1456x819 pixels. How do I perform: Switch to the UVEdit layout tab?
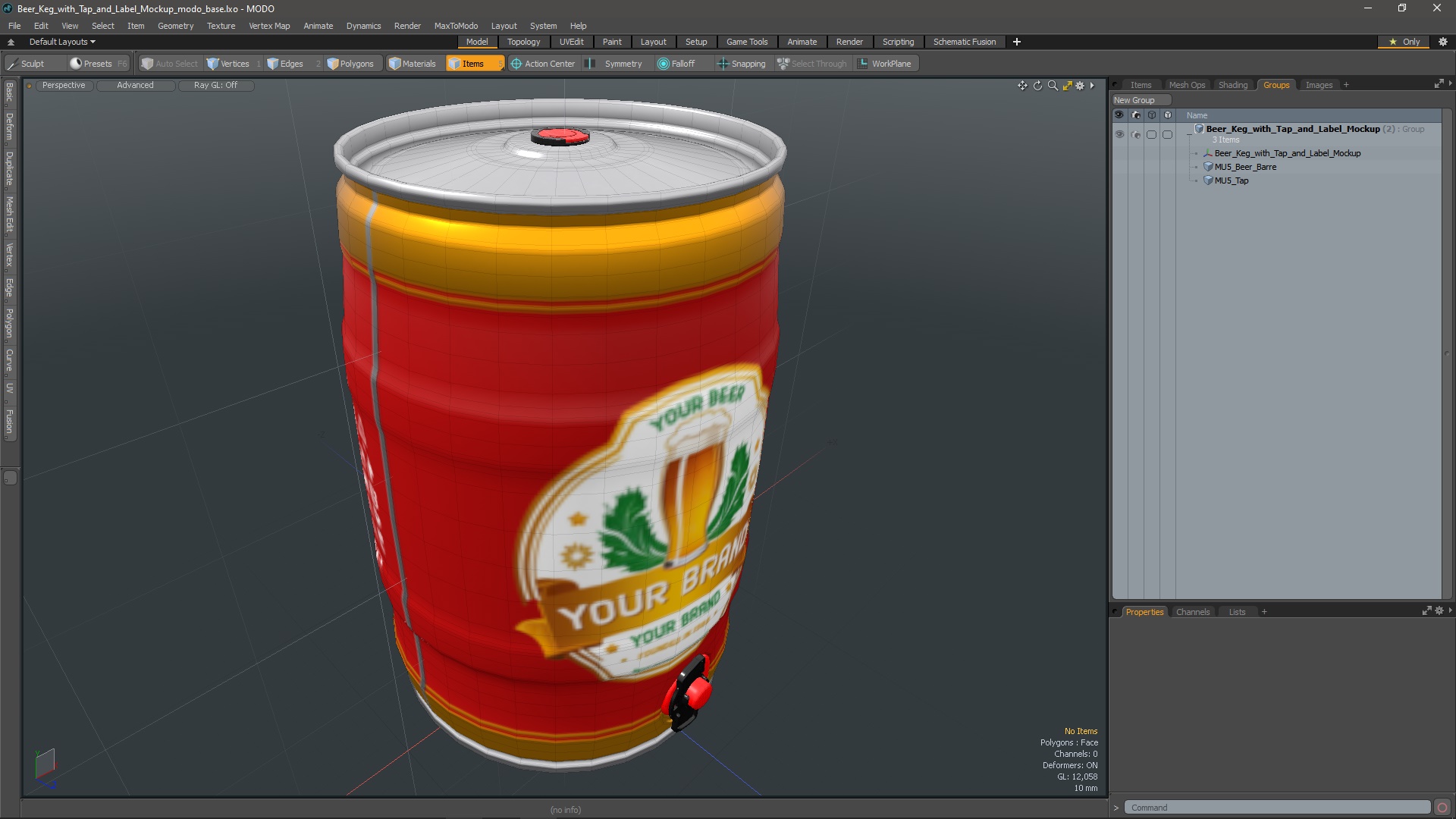(x=571, y=42)
